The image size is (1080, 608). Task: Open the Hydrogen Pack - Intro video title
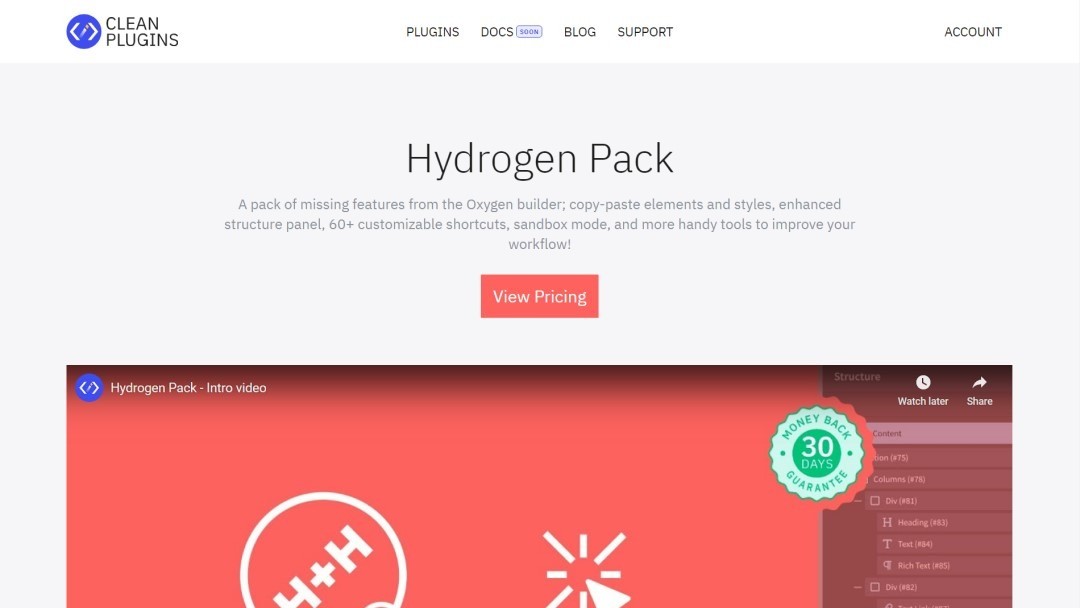coord(188,388)
